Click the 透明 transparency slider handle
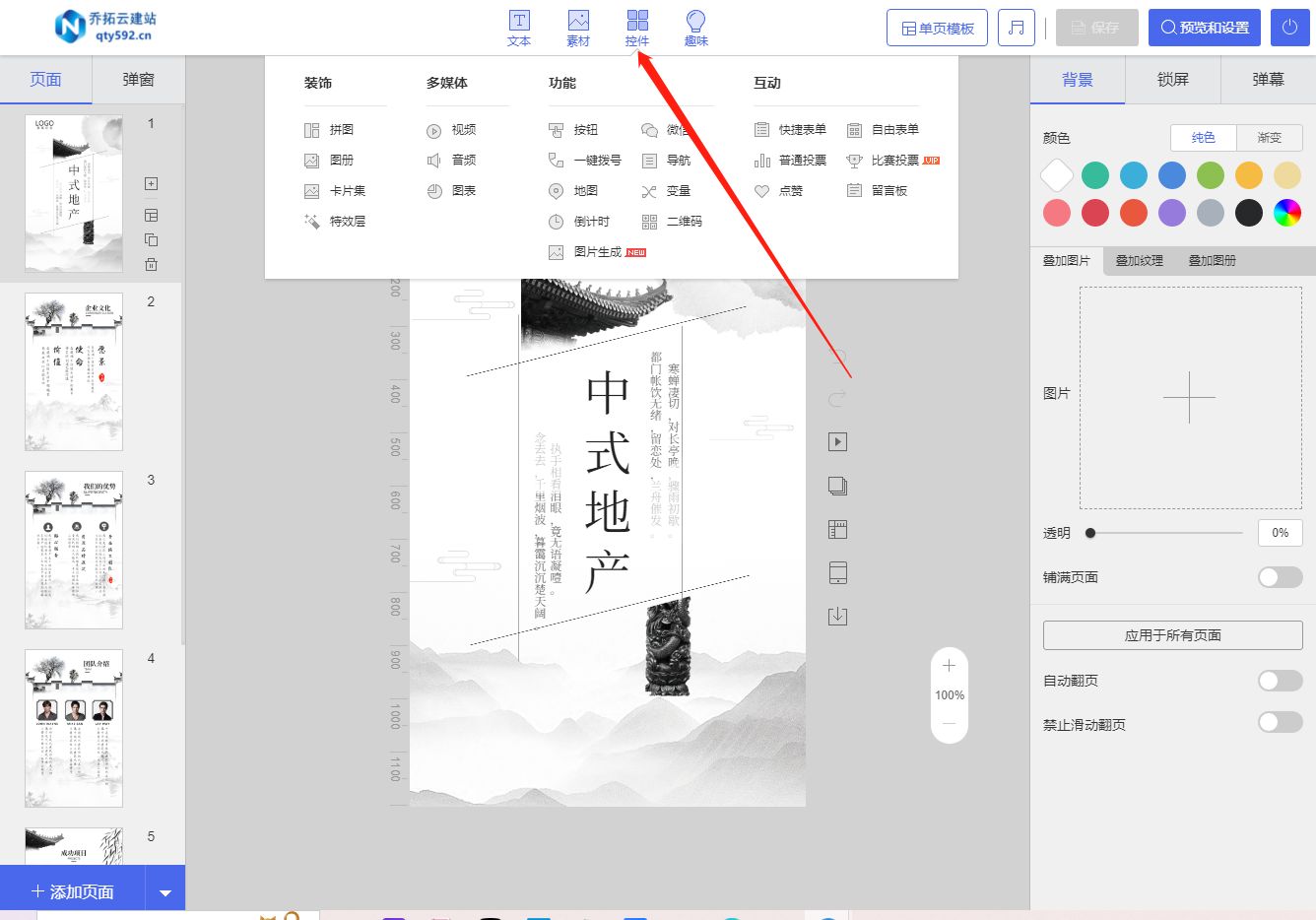The image size is (1316, 920). (1090, 533)
